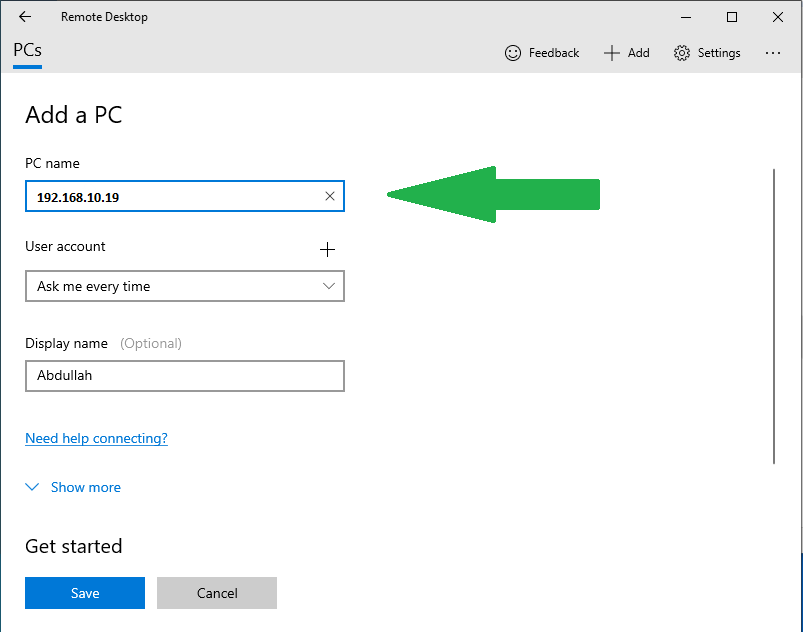Viewport: 803px width, 632px height.
Task: Open Feedback smiley icon
Action: click(x=513, y=53)
